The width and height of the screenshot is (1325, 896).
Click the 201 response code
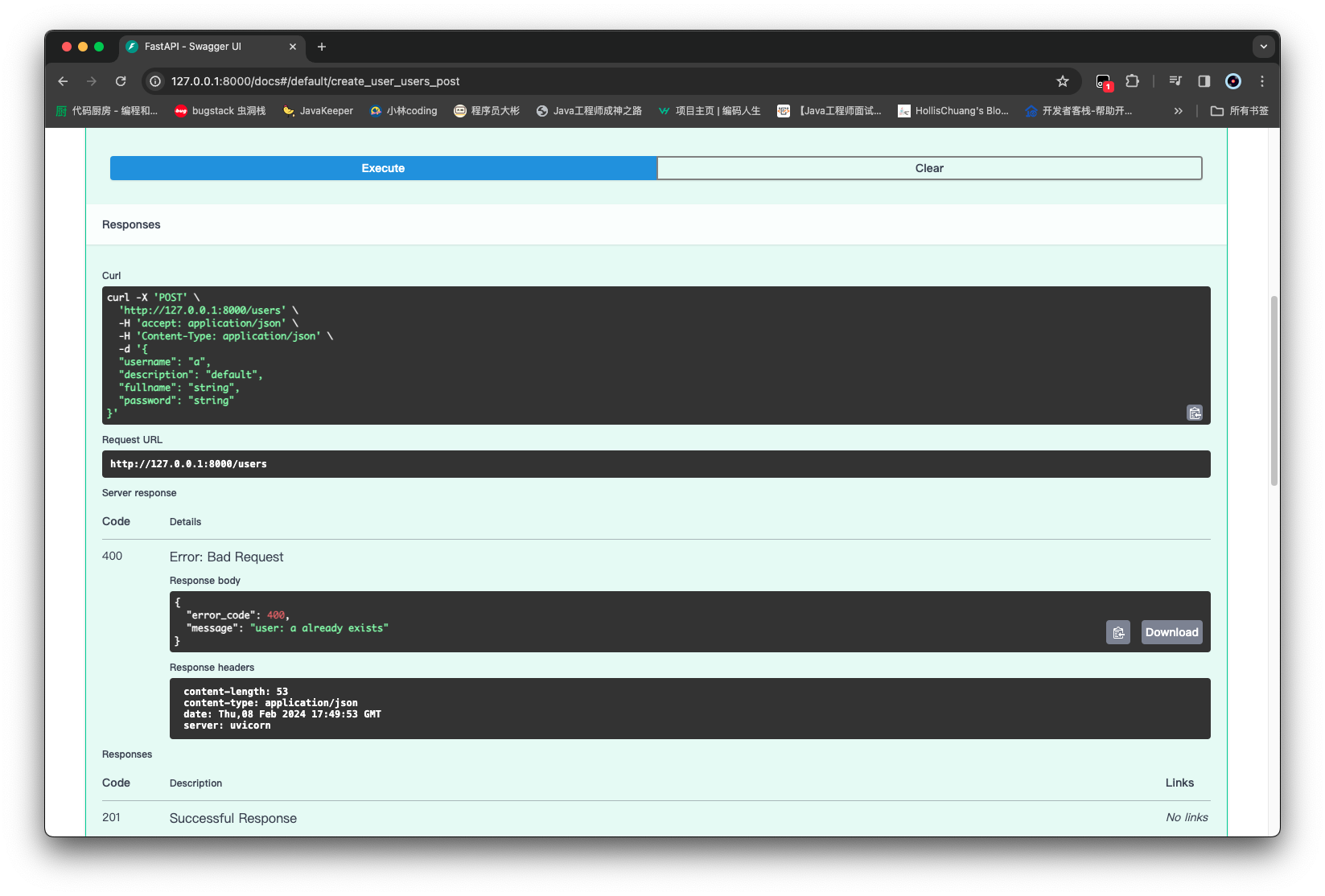click(x=111, y=817)
